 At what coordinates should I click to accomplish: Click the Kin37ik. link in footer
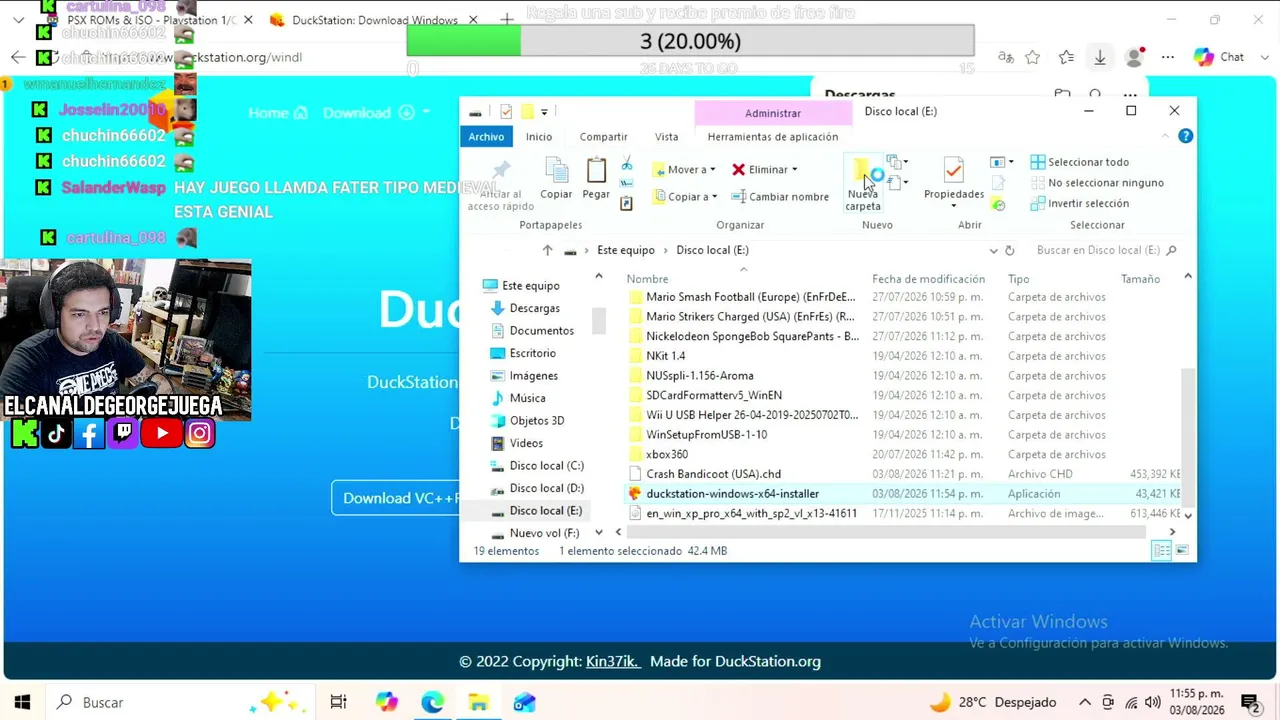click(x=613, y=661)
